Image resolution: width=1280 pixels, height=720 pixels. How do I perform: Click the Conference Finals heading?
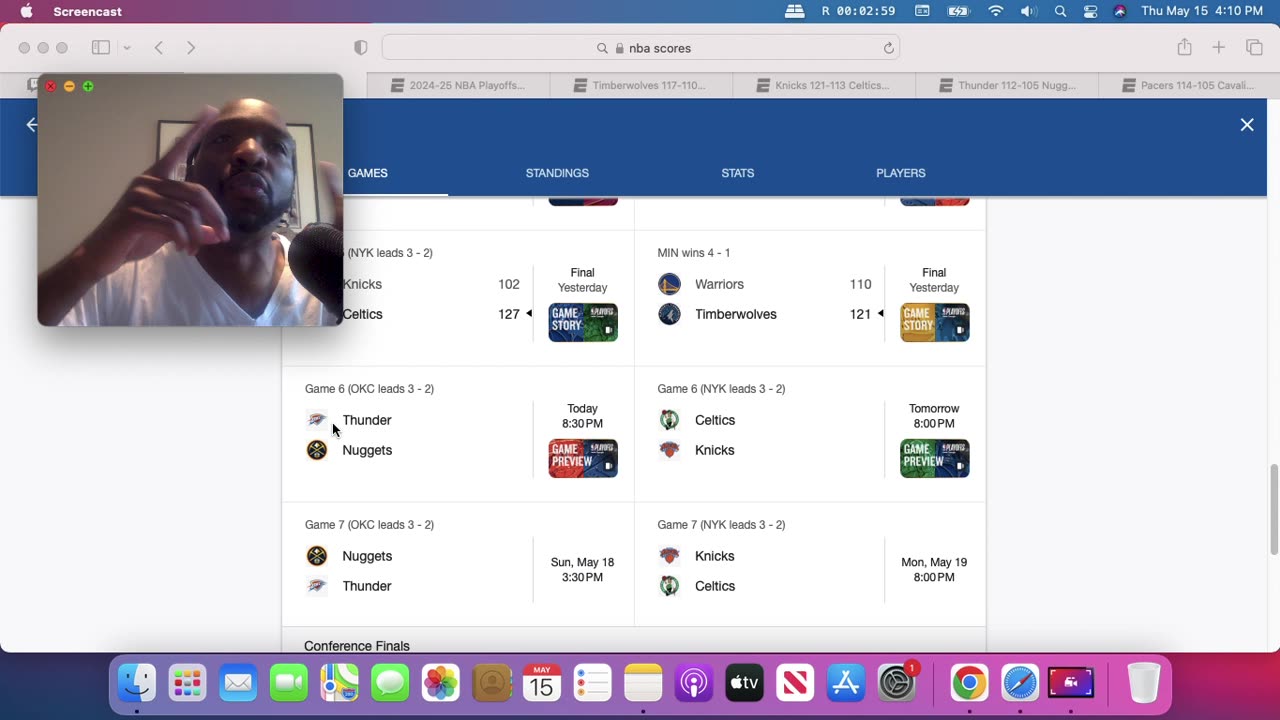tap(357, 646)
